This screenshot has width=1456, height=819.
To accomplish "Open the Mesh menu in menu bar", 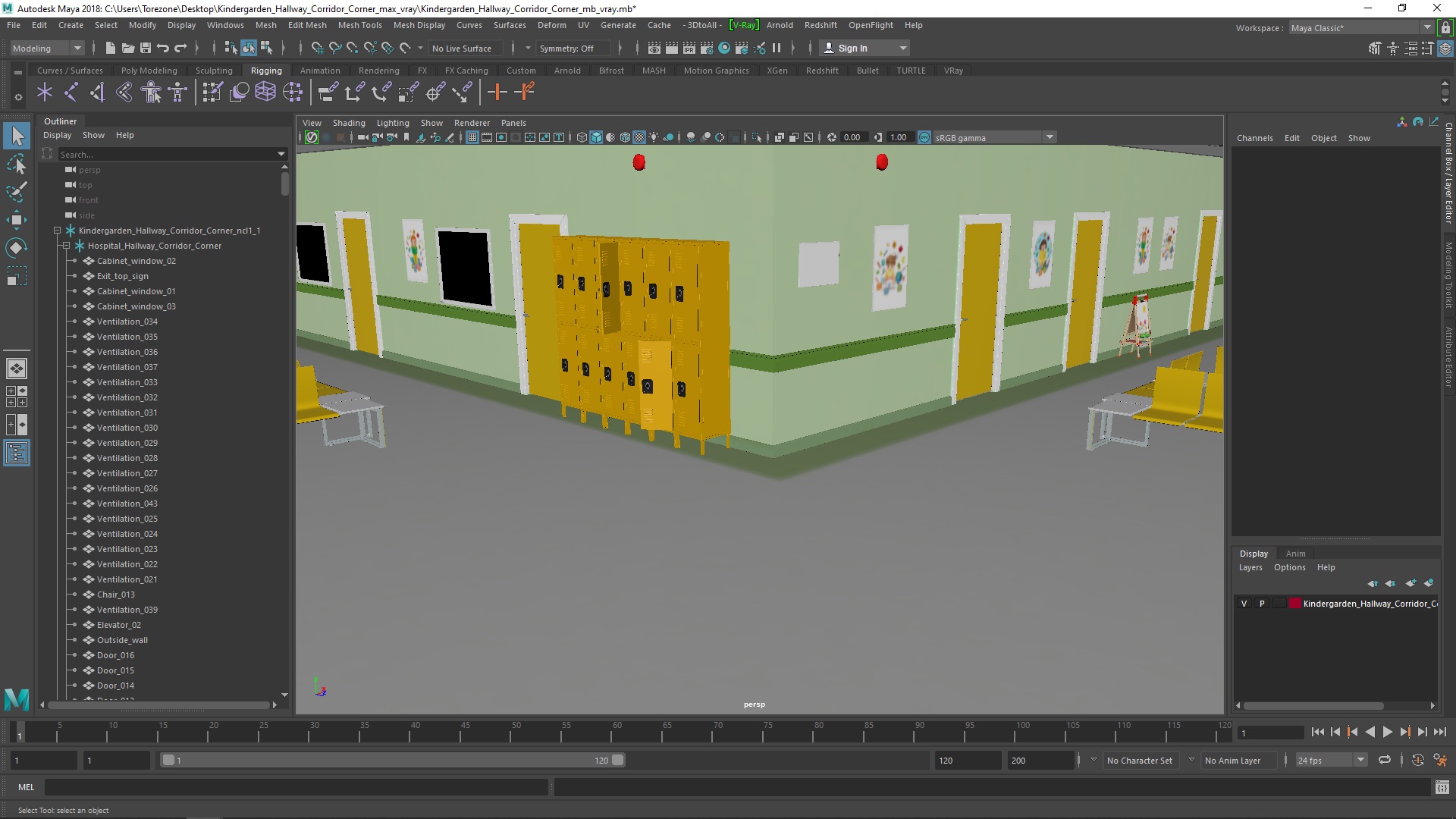I will pyautogui.click(x=266, y=25).
